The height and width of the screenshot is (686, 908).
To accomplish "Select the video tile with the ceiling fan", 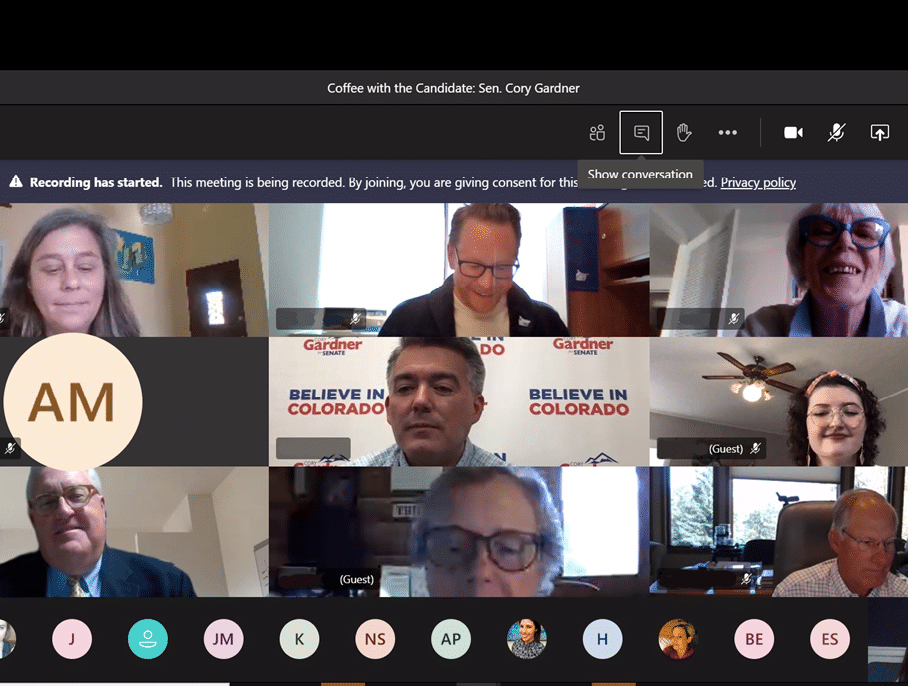I will pos(778,402).
